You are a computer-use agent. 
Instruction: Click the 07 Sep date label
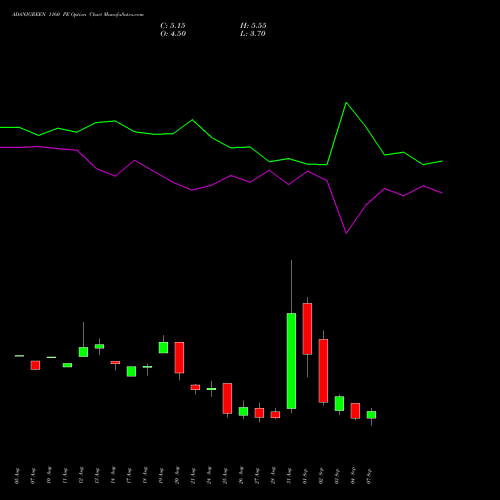pyautogui.click(x=369, y=476)
